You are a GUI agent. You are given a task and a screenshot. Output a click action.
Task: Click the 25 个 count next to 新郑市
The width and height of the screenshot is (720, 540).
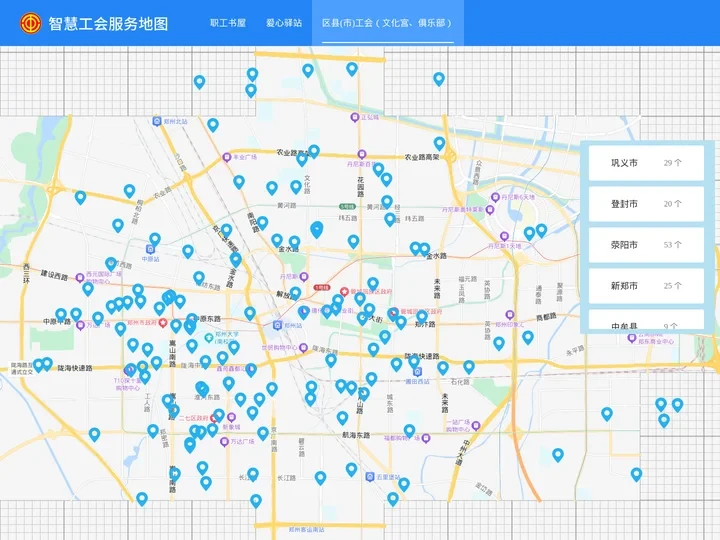pyautogui.click(x=672, y=286)
